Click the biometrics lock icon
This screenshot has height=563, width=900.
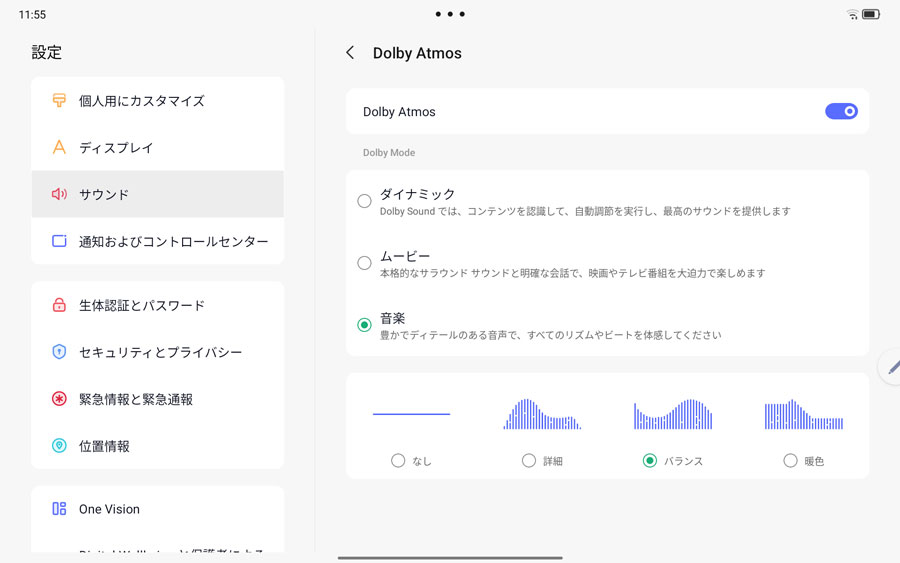point(59,305)
